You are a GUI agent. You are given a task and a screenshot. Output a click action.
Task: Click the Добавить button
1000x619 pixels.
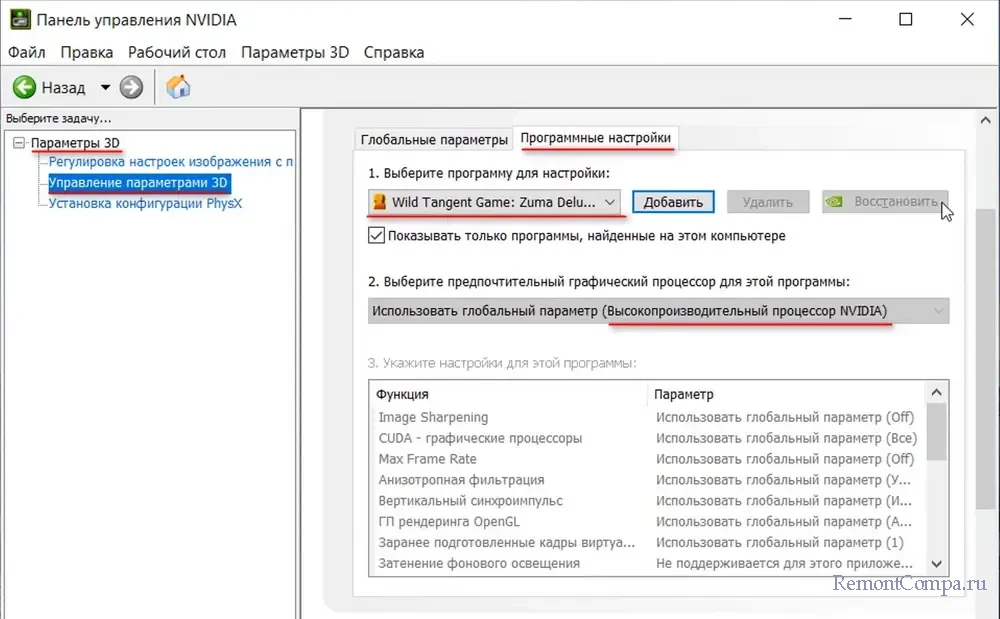[673, 202]
